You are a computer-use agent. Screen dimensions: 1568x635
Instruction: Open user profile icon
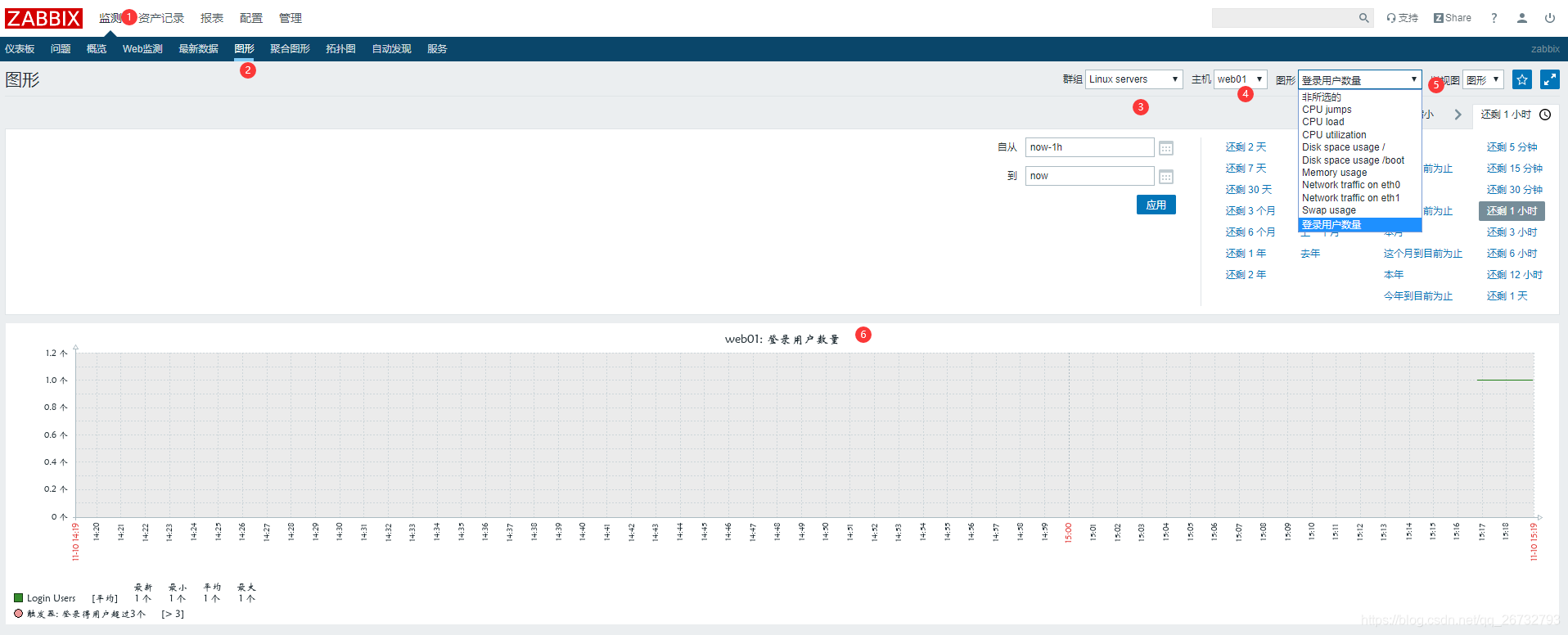(x=1522, y=18)
